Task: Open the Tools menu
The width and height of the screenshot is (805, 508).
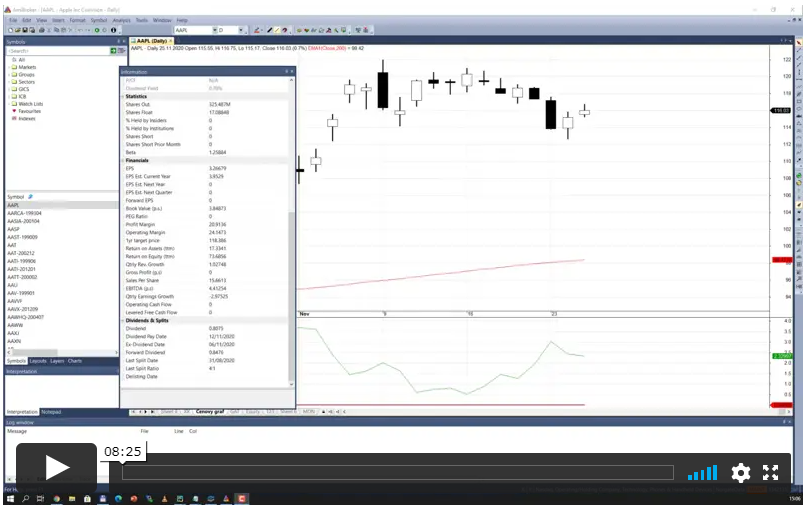Action: coord(142,20)
